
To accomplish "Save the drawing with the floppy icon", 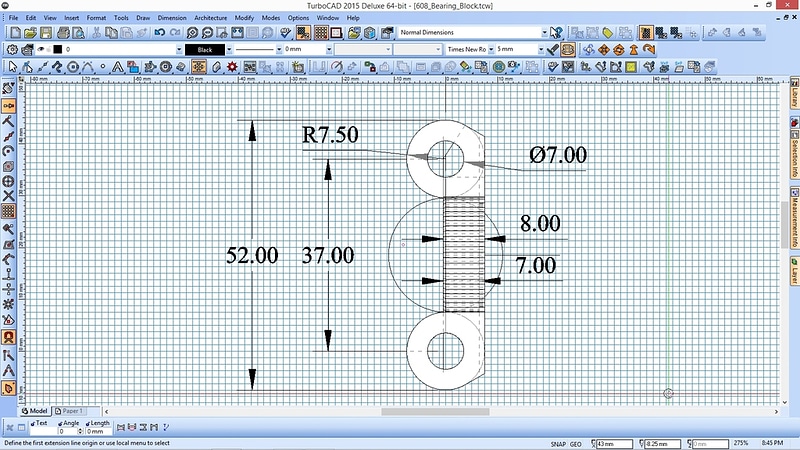I will click(x=46, y=33).
